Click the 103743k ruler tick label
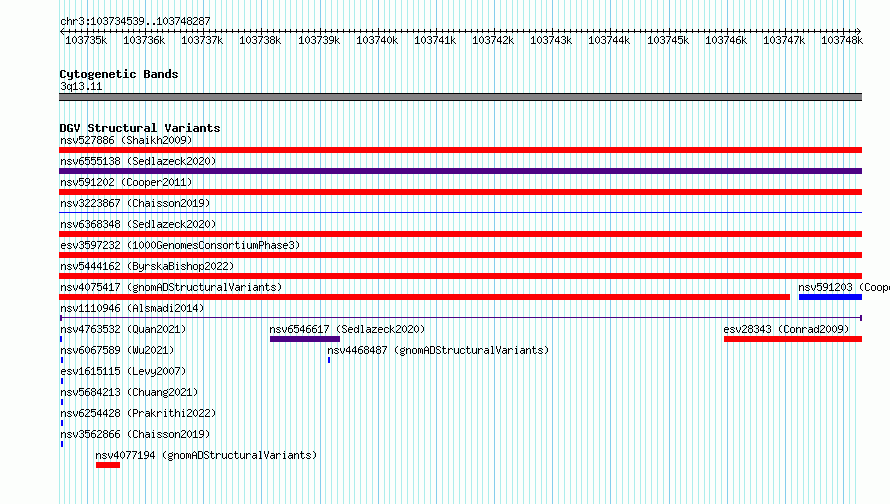 pyautogui.click(x=551, y=40)
